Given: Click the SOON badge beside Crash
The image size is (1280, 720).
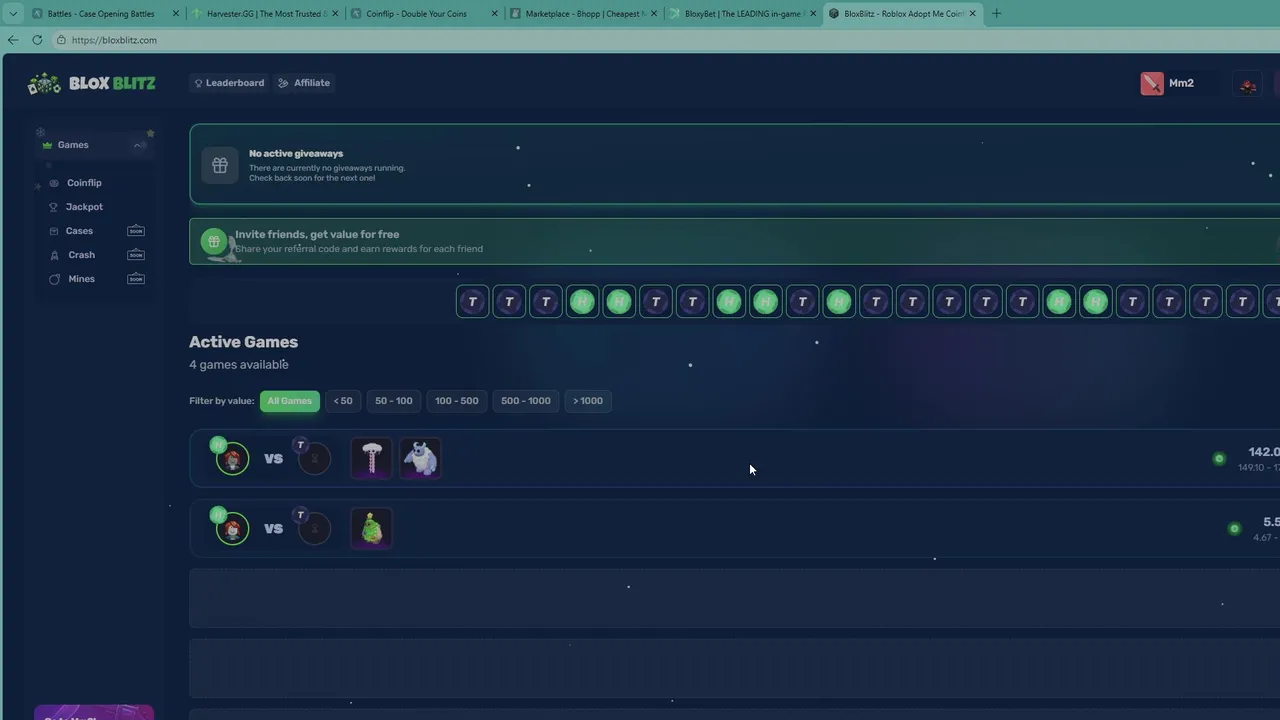Looking at the screenshot, I should click(136, 255).
